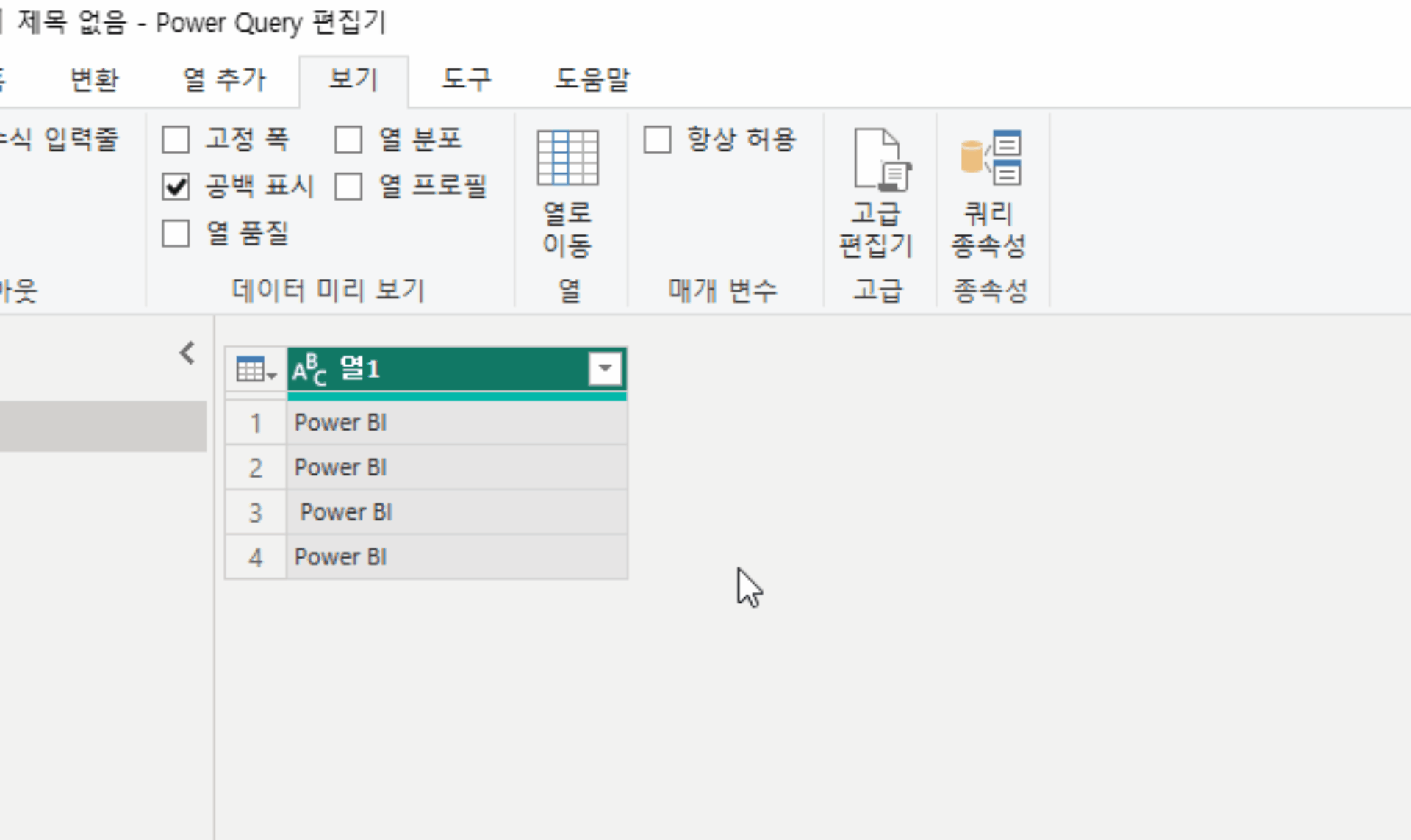Enable the 고정 폭 checkbox

click(x=176, y=139)
